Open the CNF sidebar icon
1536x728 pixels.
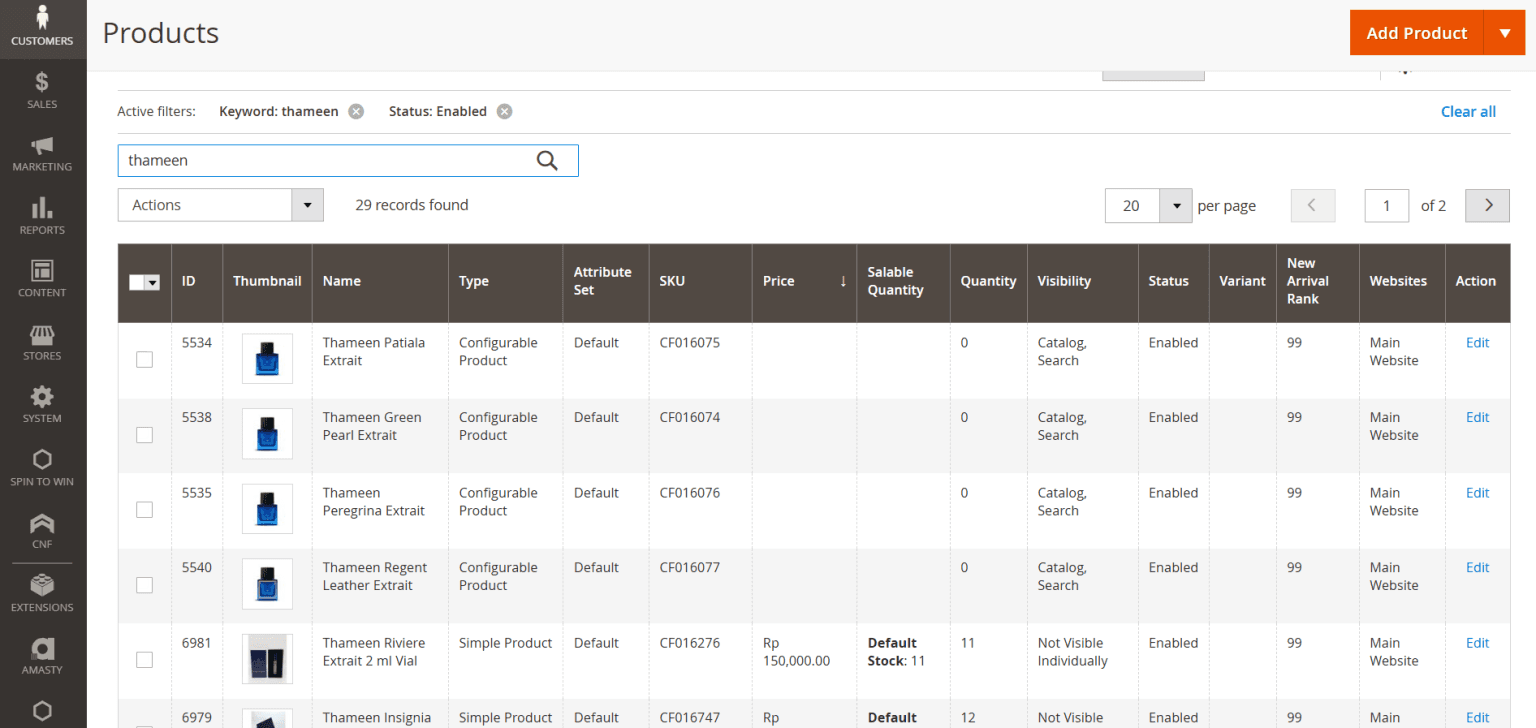[x=42, y=531]
